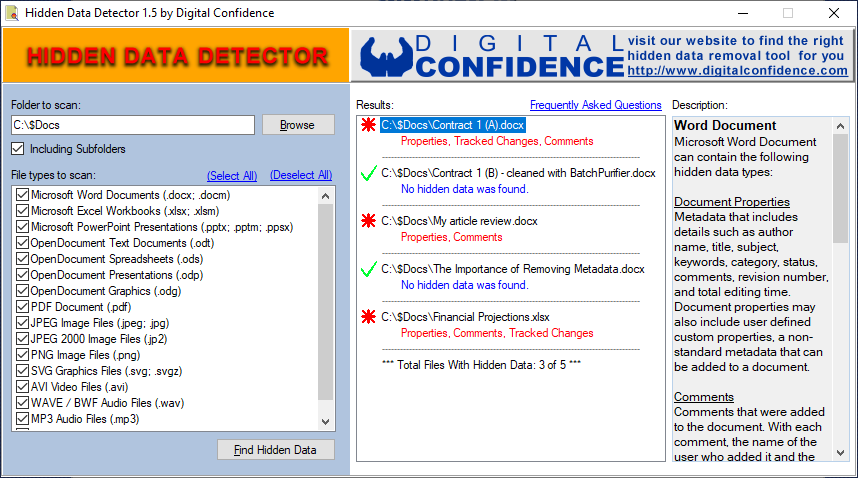
Task: Click the Document Properties heading in Description
Action: point(732,202)
